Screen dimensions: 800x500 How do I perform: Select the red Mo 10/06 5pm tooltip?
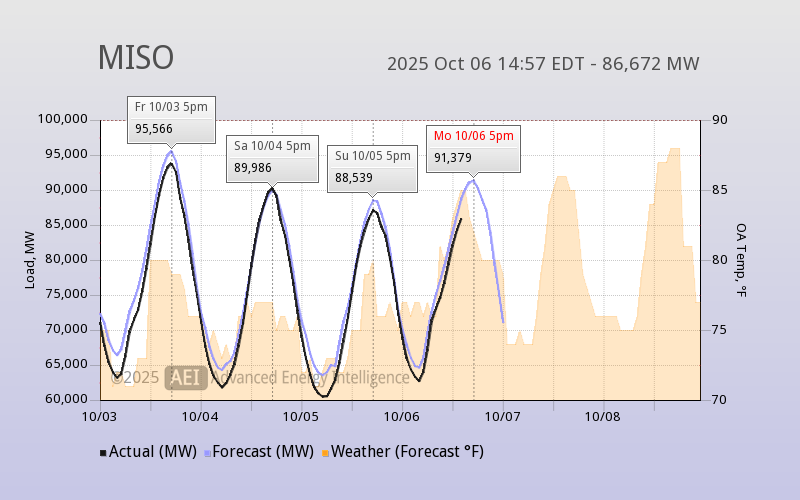473,147
